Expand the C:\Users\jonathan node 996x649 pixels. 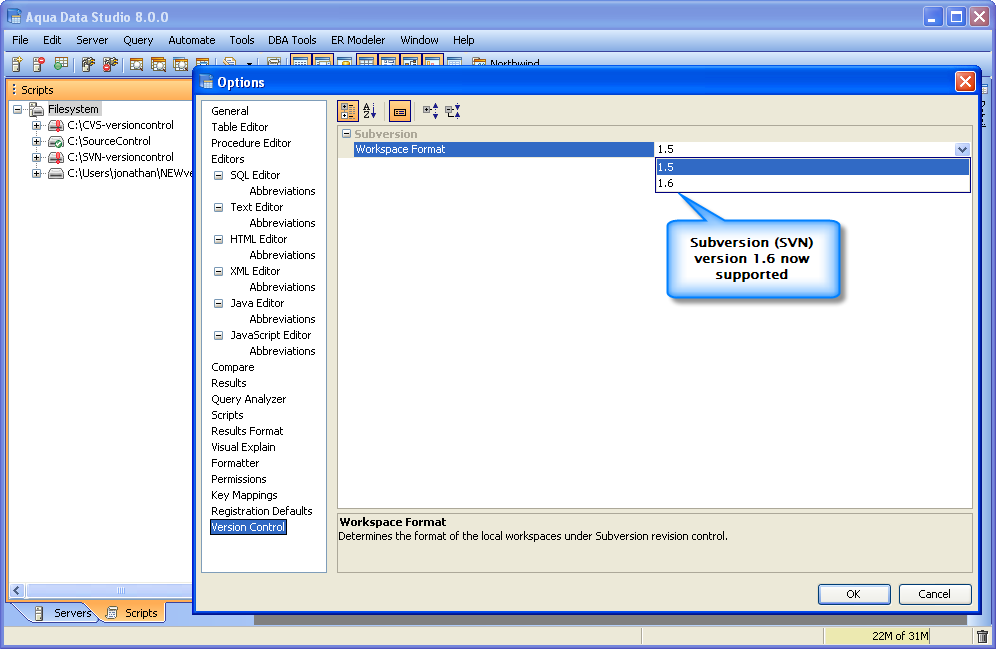37,173
